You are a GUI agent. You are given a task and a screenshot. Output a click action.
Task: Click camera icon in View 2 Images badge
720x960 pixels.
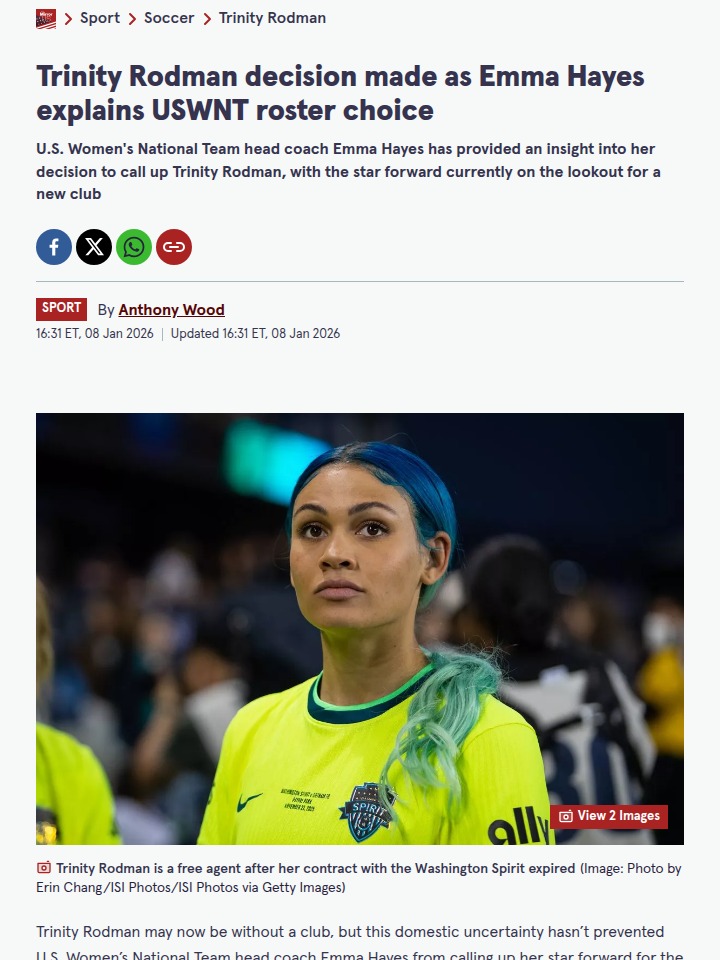click(566, 816)
